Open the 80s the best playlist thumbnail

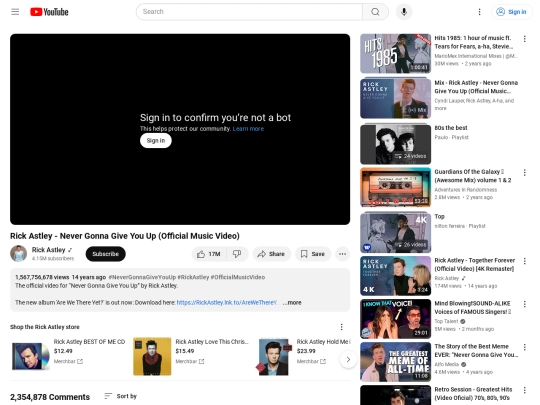click(395, 144)
